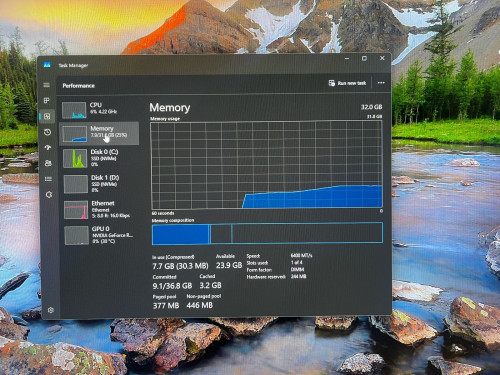This screenshot has width=500, height=375.
Task: Click the Slots used label
Action: click(x=257, y=263)
